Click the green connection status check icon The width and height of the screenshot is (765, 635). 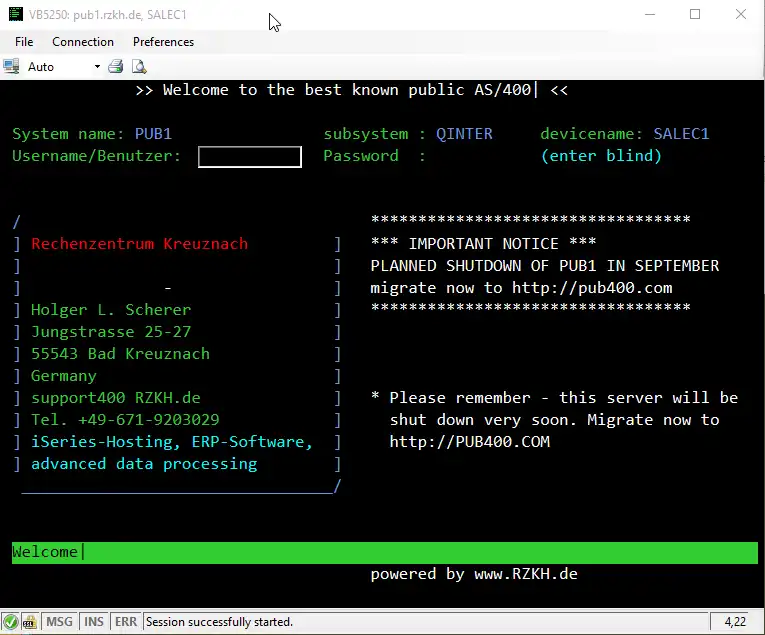click(x=10, y=622)
